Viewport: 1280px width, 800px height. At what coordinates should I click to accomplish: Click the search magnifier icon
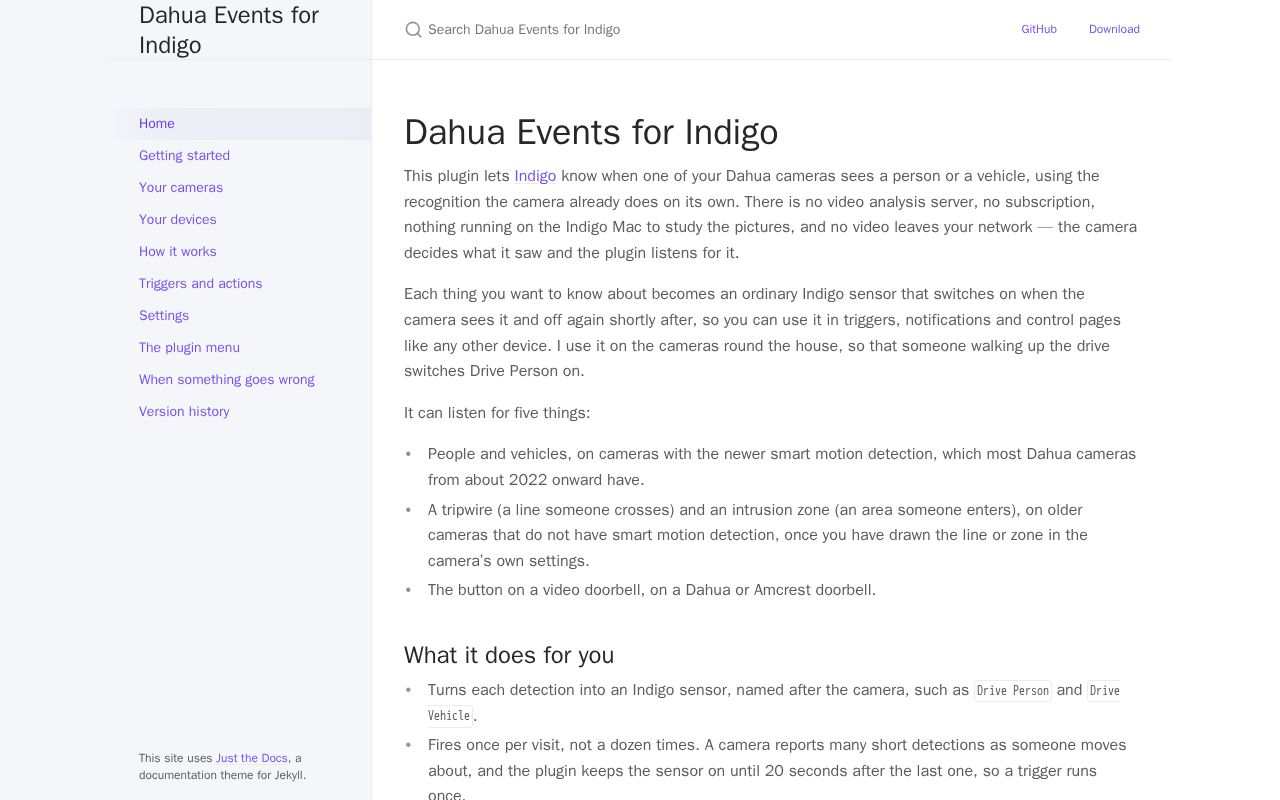click(413, 30)
